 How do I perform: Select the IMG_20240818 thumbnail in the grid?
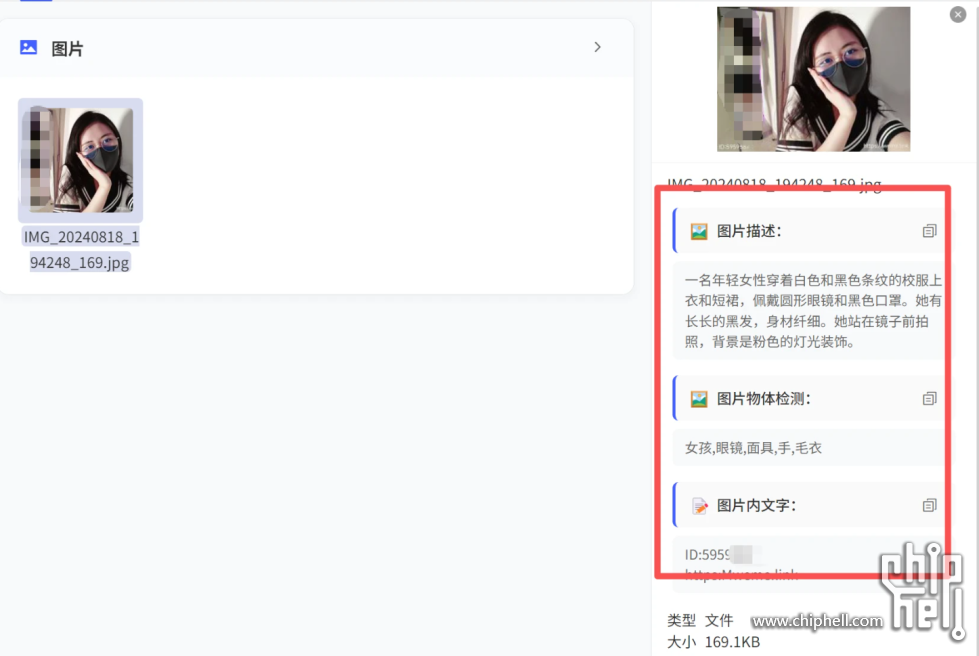(81, 160)
